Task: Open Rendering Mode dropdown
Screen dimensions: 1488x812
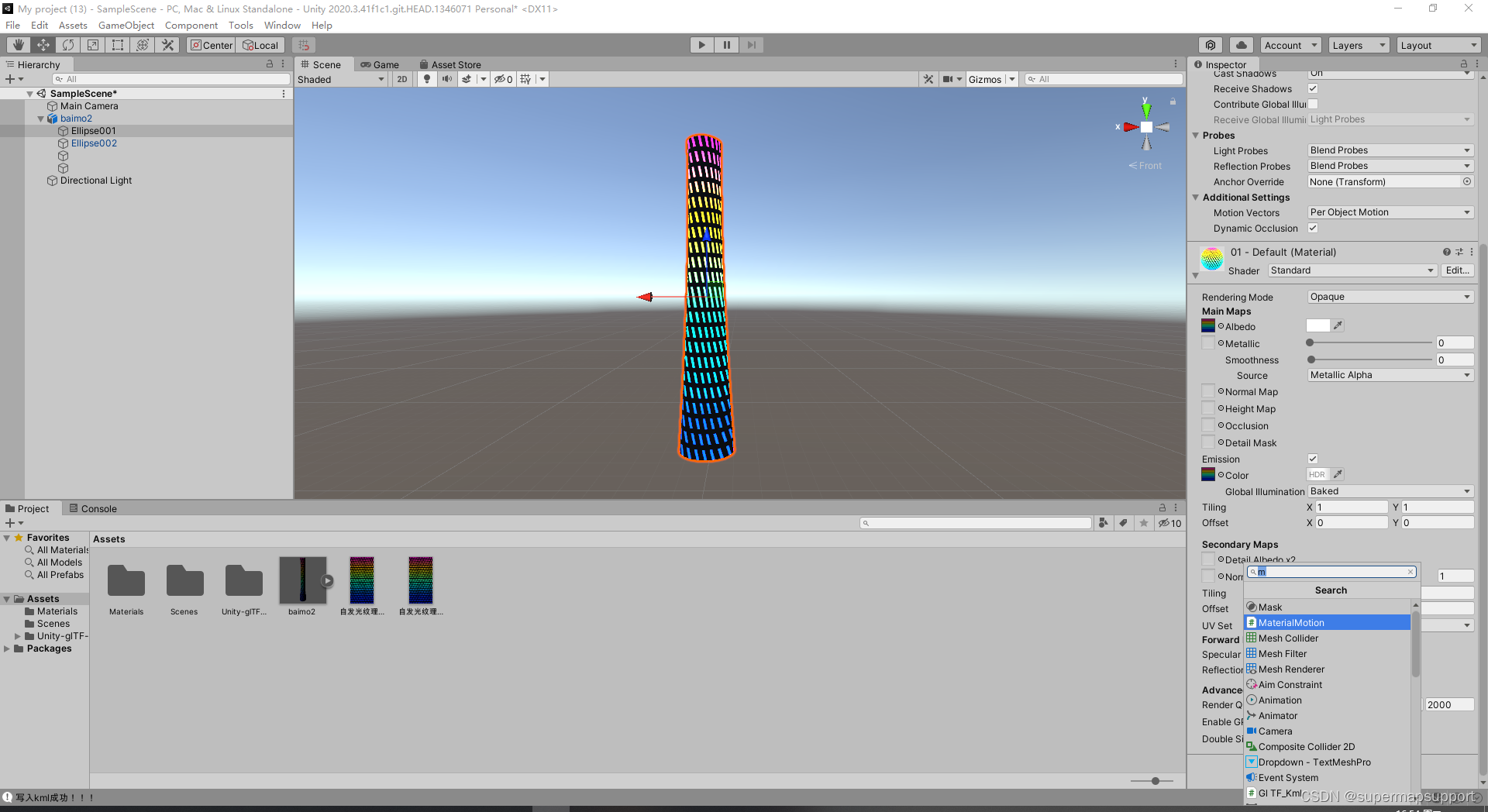Action: pos(1390,297)
